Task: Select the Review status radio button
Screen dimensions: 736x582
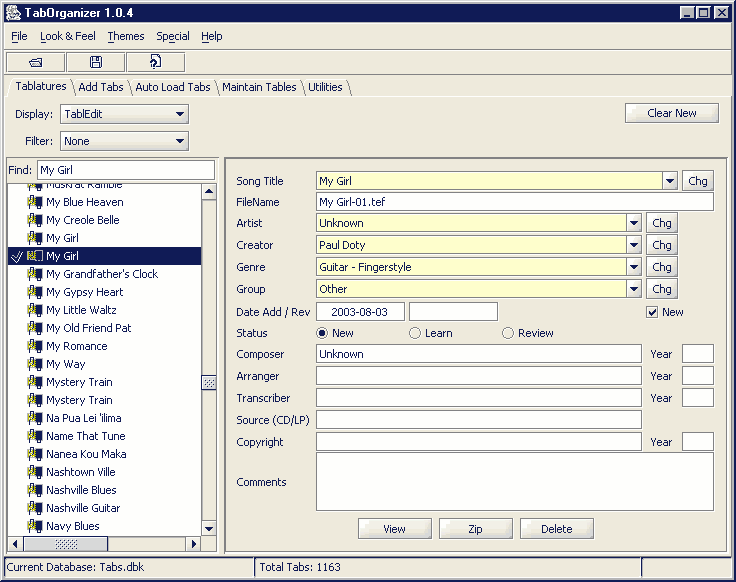Action: (508, 333)
